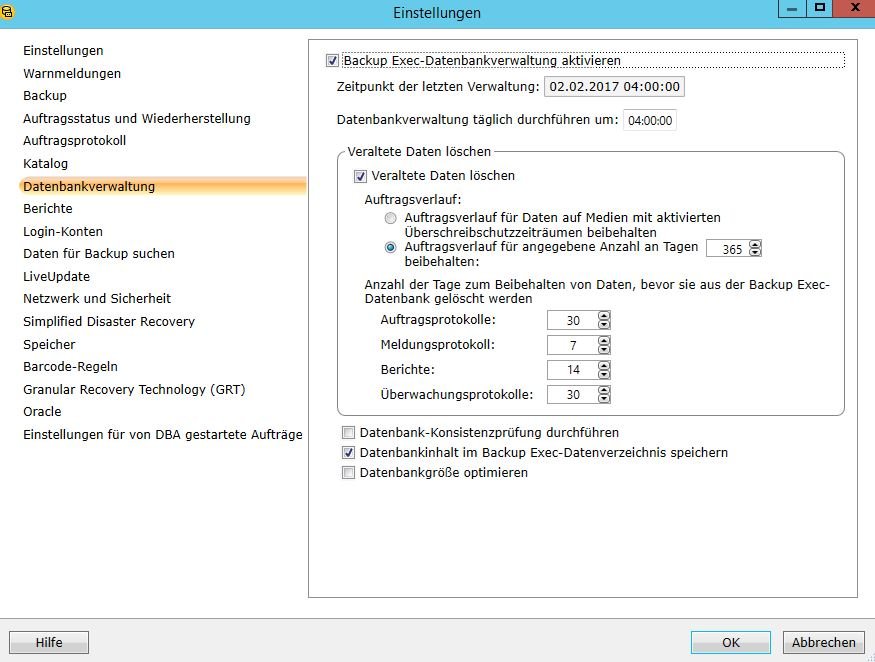The image size is (875, 662).
Task: Open the Oracle settings page
Action: point(42,412)
